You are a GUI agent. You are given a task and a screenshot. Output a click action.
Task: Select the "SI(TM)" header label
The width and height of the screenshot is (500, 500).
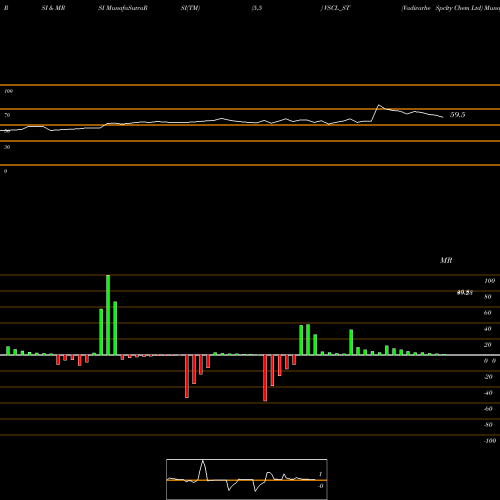[190, 8]
